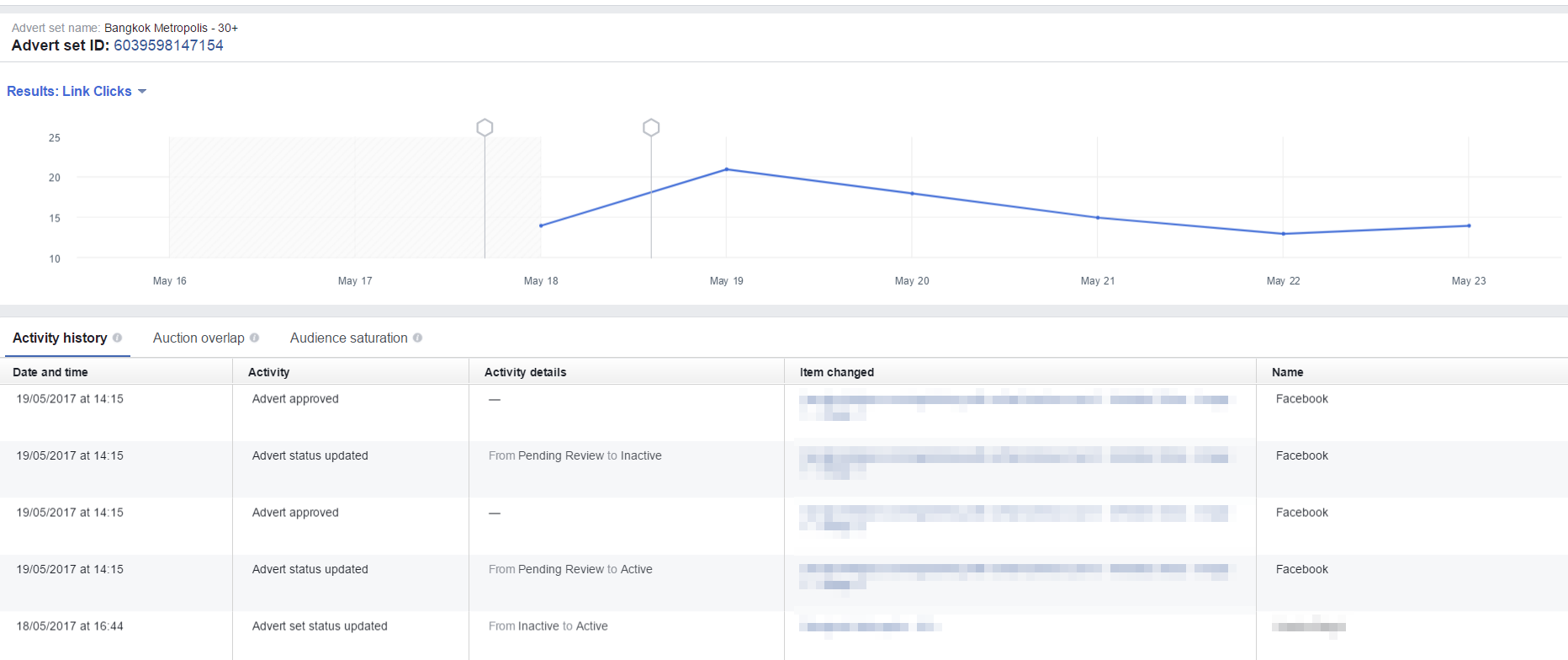This screenshot has height=660, width=1568.
Task: Click info icon beside Audience saturation
Action: [x=417, y=338]
